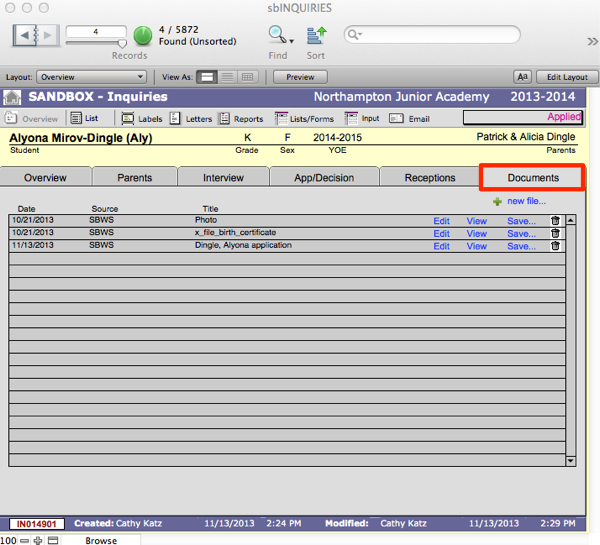The image size is (600, 545).
Task: Click the Sort records icon
Action: pos(316,35)
